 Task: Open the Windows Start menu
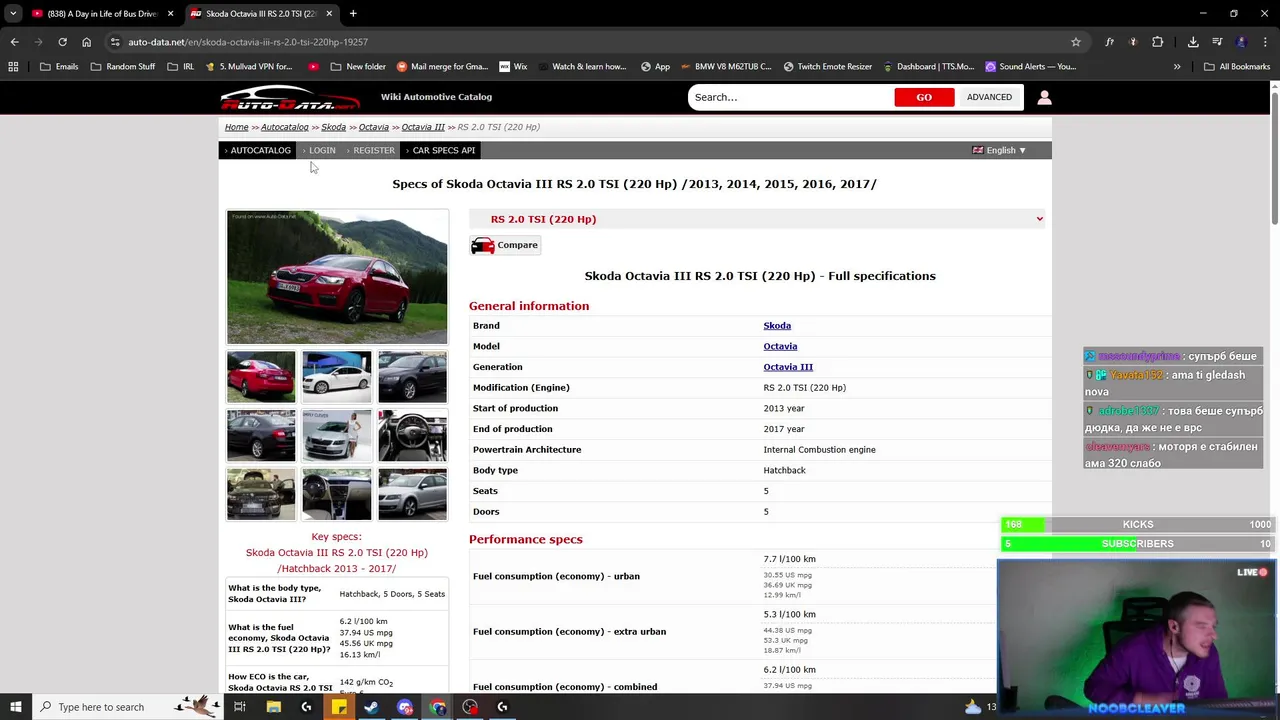[x=15, y=707]
